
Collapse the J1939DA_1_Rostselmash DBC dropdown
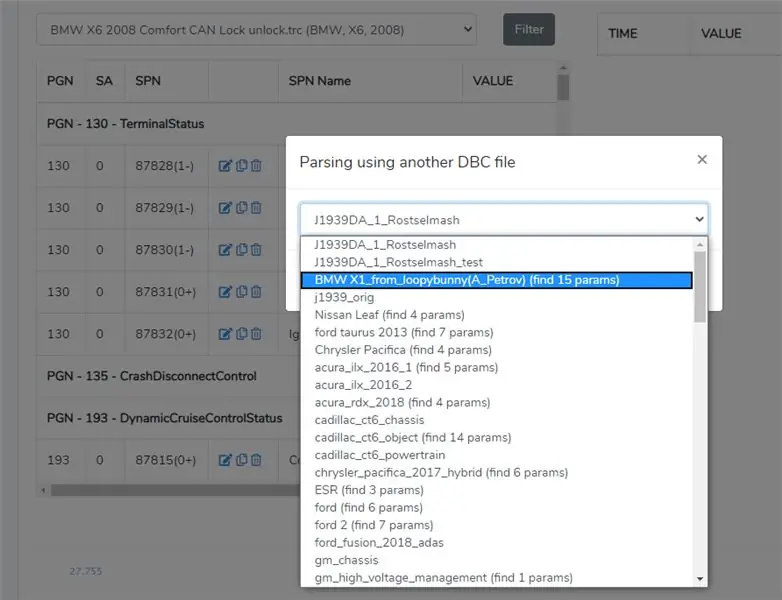click(504, 219)
